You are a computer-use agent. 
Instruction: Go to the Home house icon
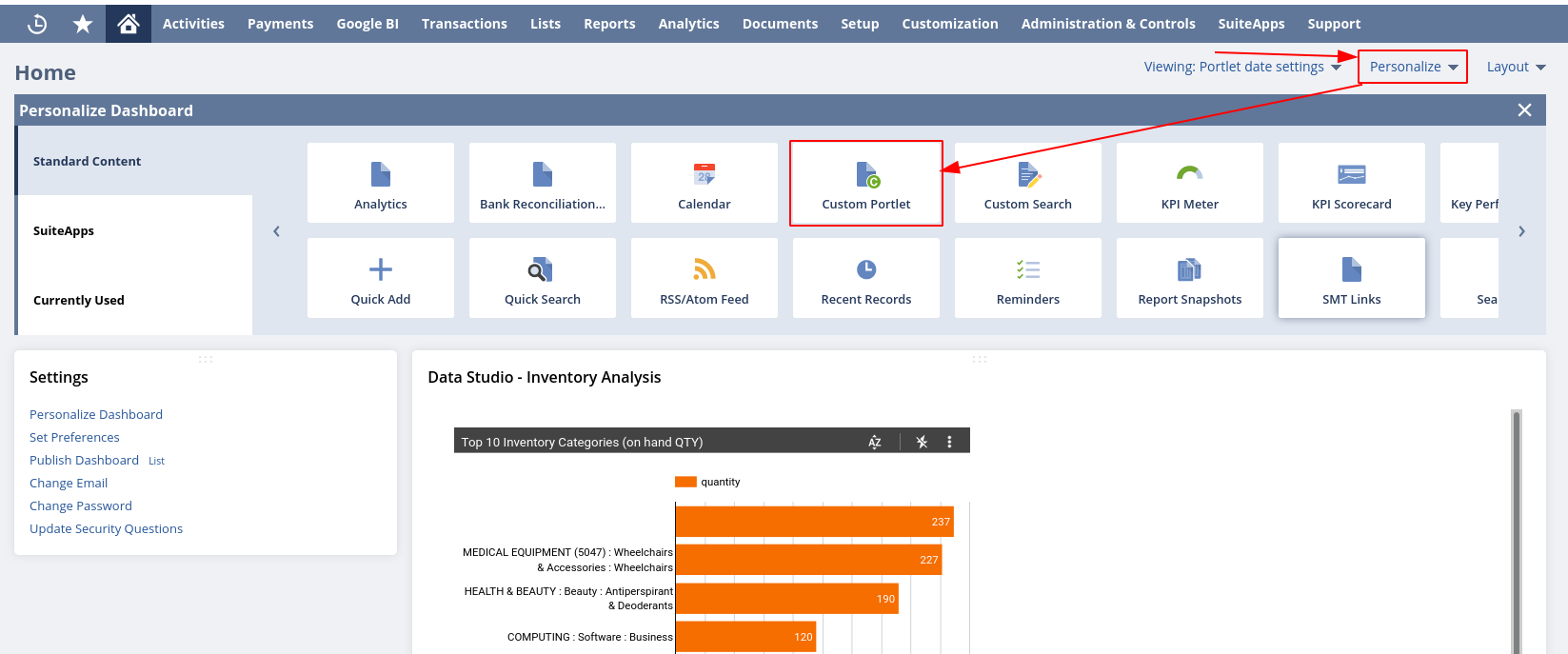click(x=129, y=24)
